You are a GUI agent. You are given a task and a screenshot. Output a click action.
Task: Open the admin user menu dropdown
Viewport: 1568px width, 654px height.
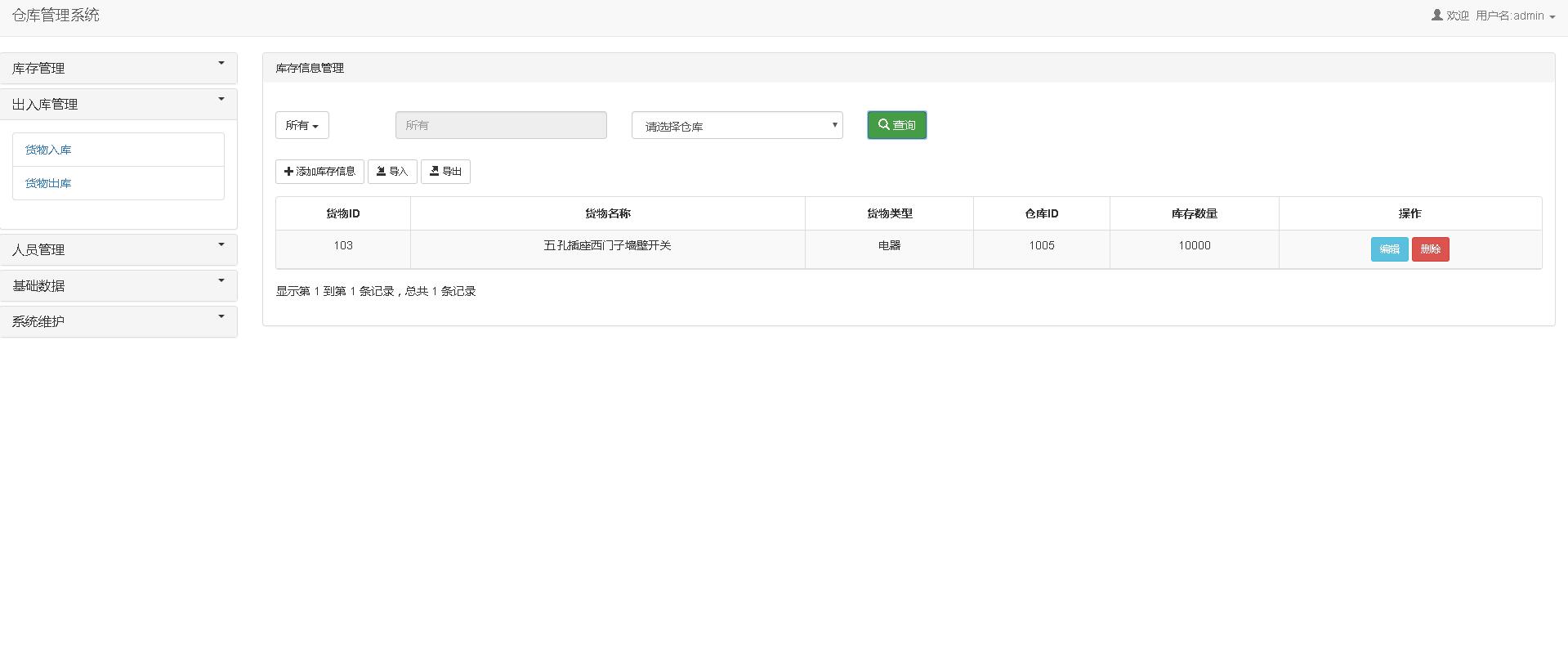pyautogui.click(x=1516, y=16)
